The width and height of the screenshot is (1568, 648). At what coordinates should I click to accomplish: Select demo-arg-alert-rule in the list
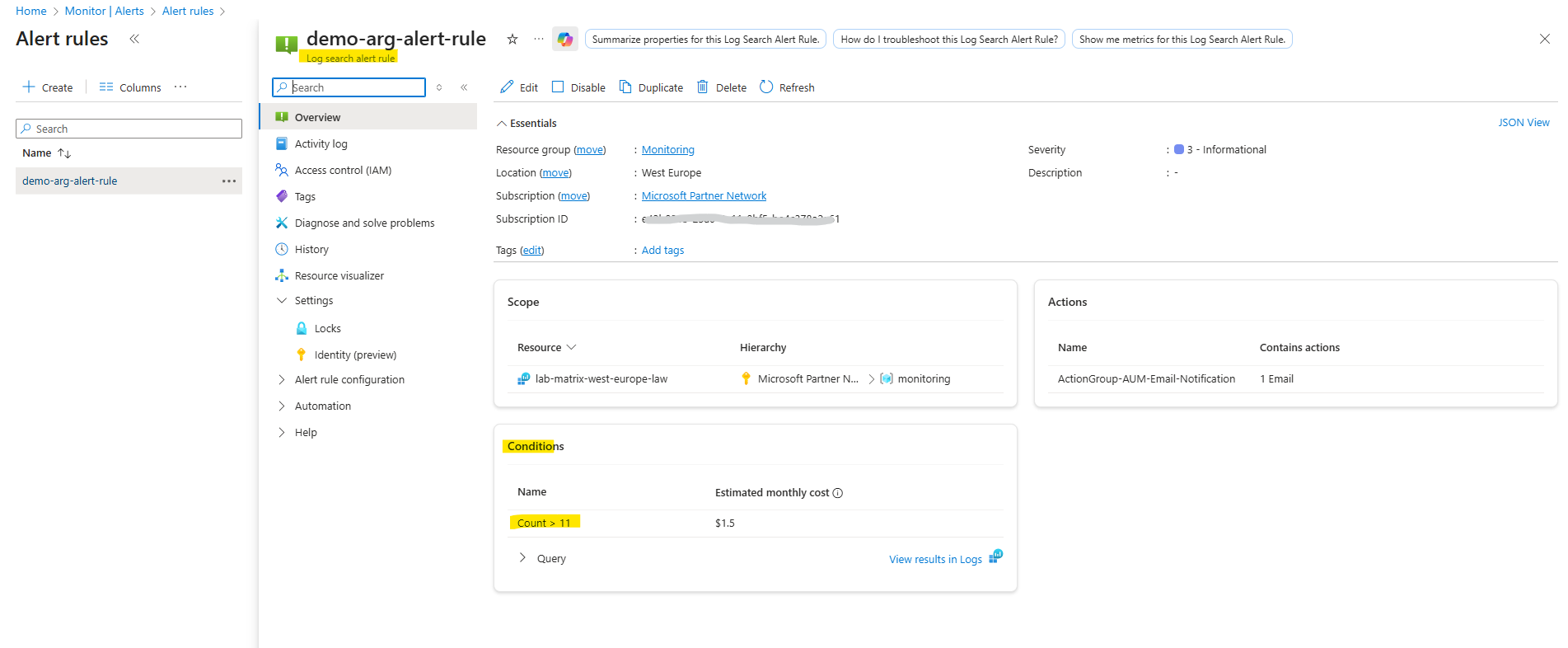tap(70, 181)
